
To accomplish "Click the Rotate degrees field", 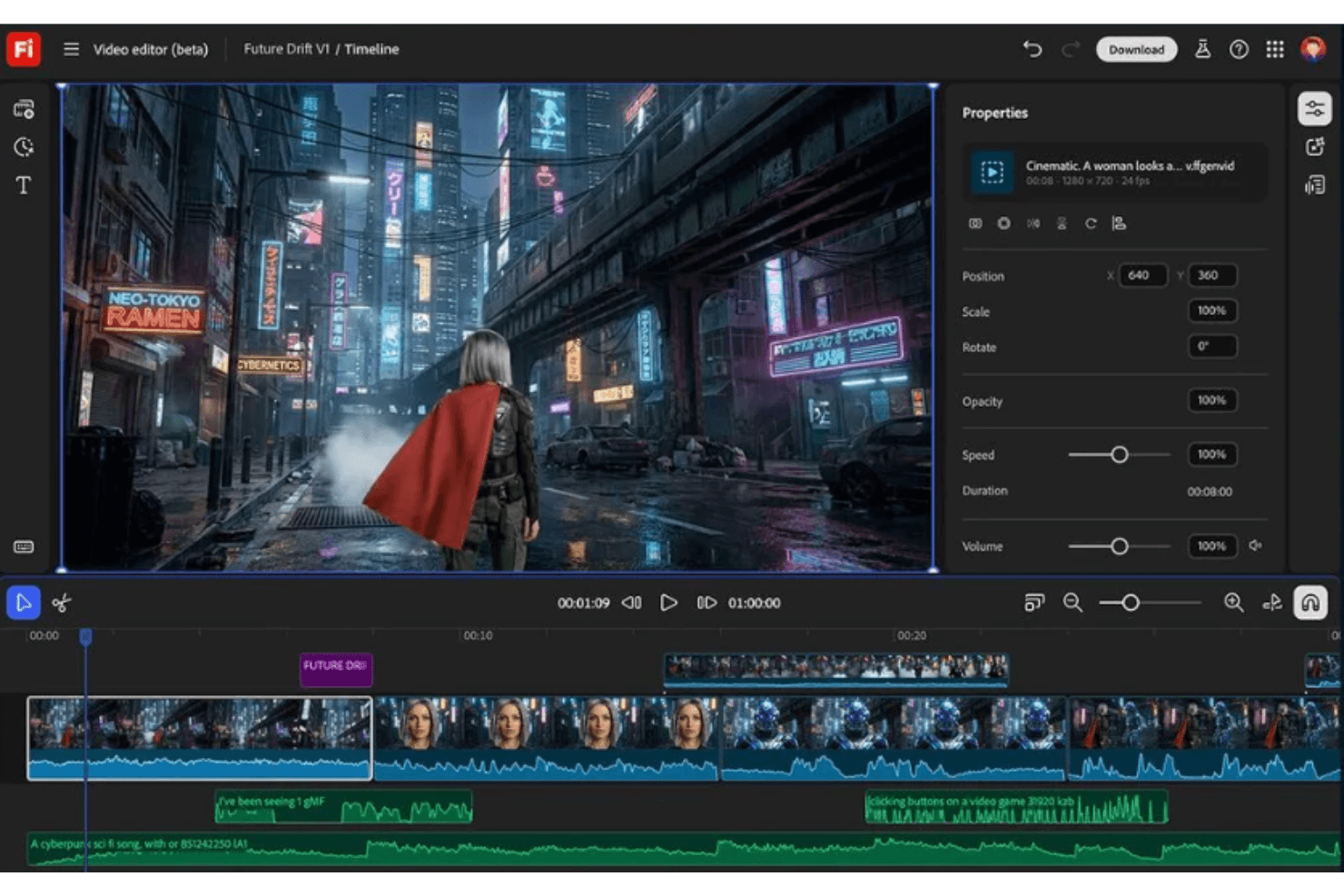I will coord(1211,346).
